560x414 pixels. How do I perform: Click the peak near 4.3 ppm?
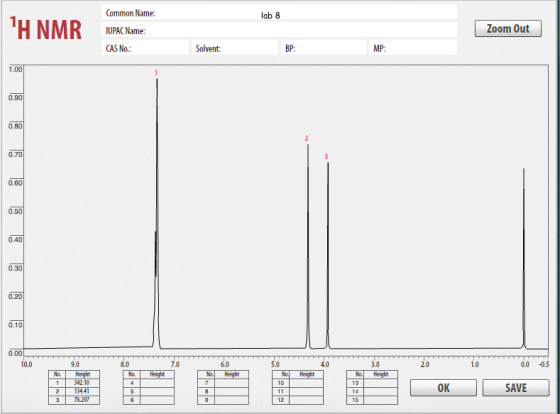308,246
